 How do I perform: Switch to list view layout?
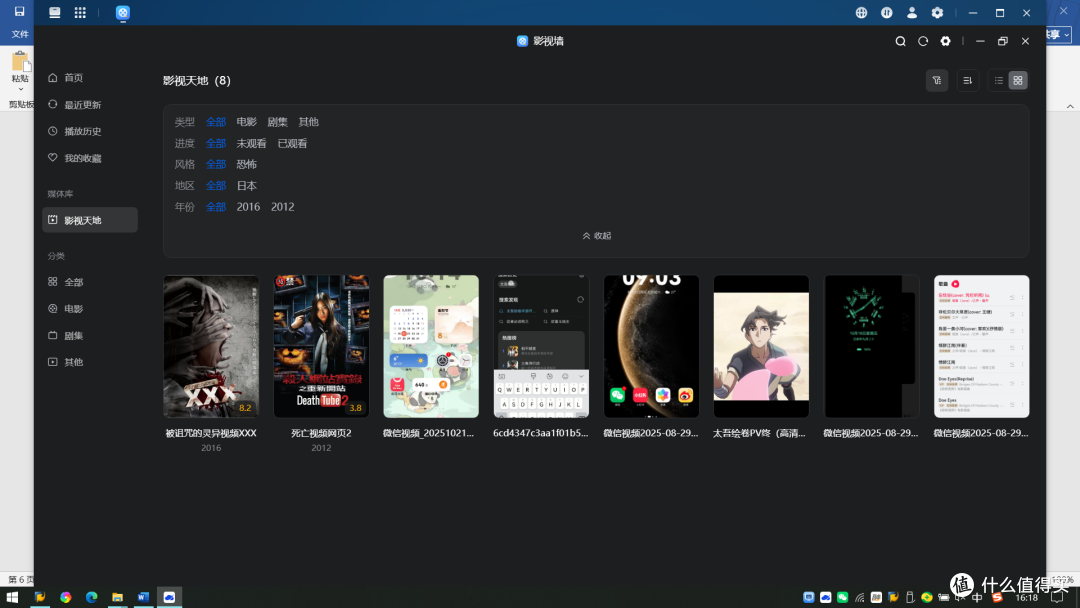tap(999, 81)
